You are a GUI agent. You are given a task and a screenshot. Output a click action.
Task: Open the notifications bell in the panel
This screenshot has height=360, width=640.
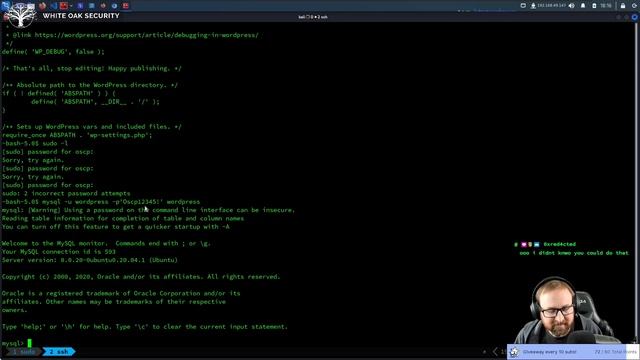coord(583,6)
